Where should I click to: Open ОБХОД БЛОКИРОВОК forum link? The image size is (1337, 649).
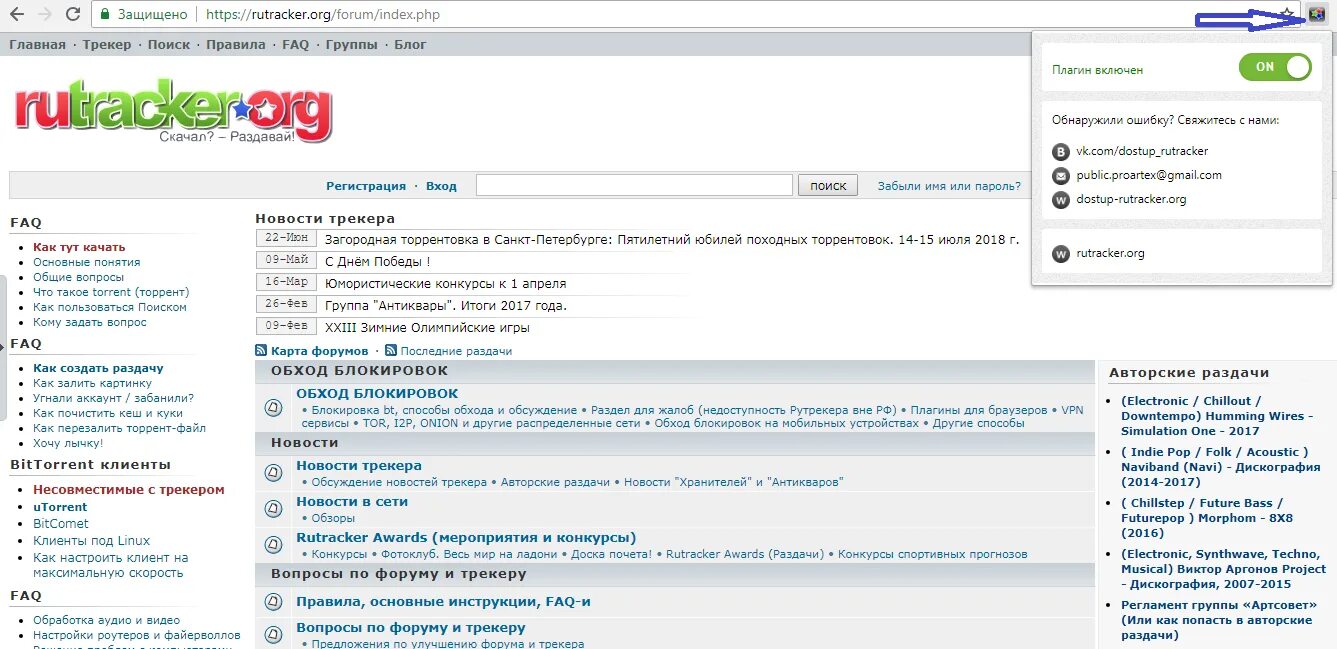(377, 394)
